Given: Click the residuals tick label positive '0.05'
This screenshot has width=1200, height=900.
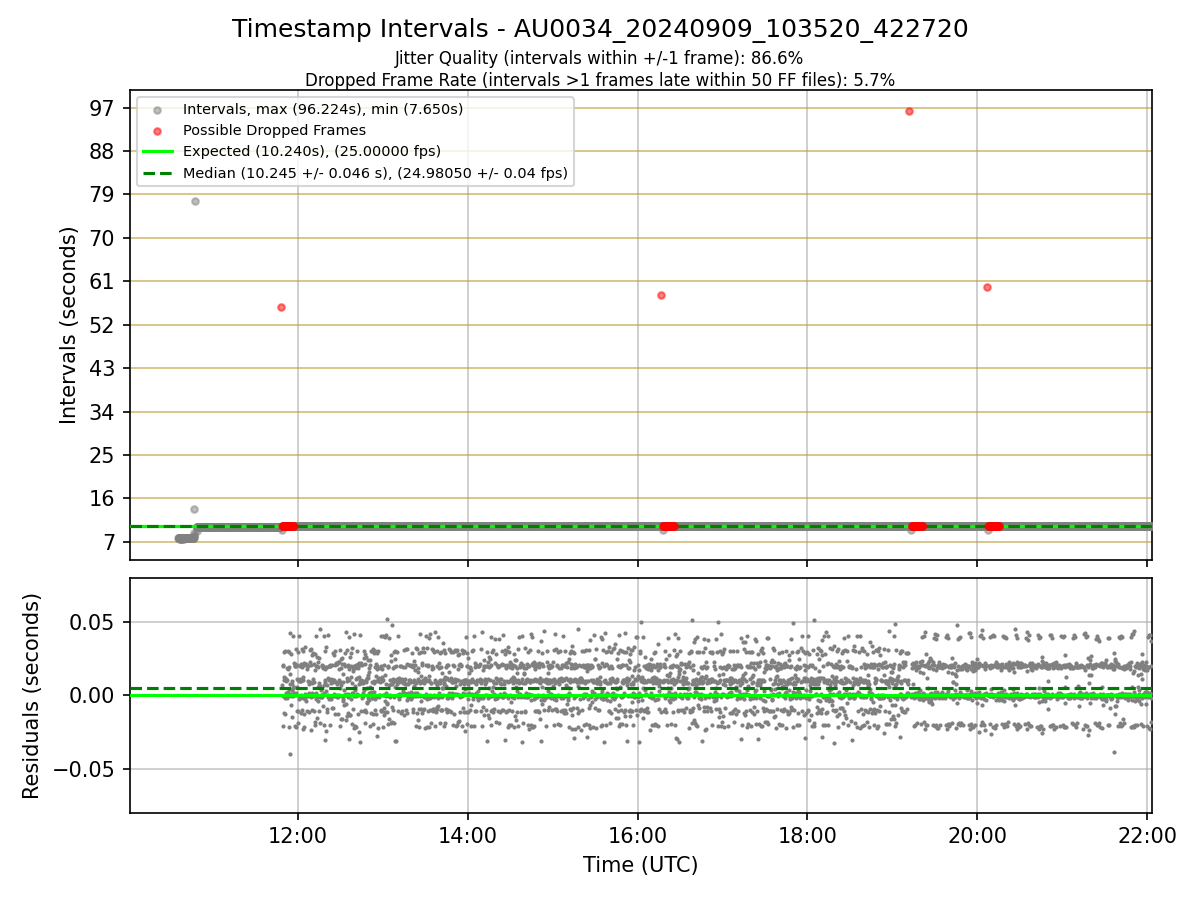Looking at the screenshot, I should pyautogui.click(x=94, y=622).
